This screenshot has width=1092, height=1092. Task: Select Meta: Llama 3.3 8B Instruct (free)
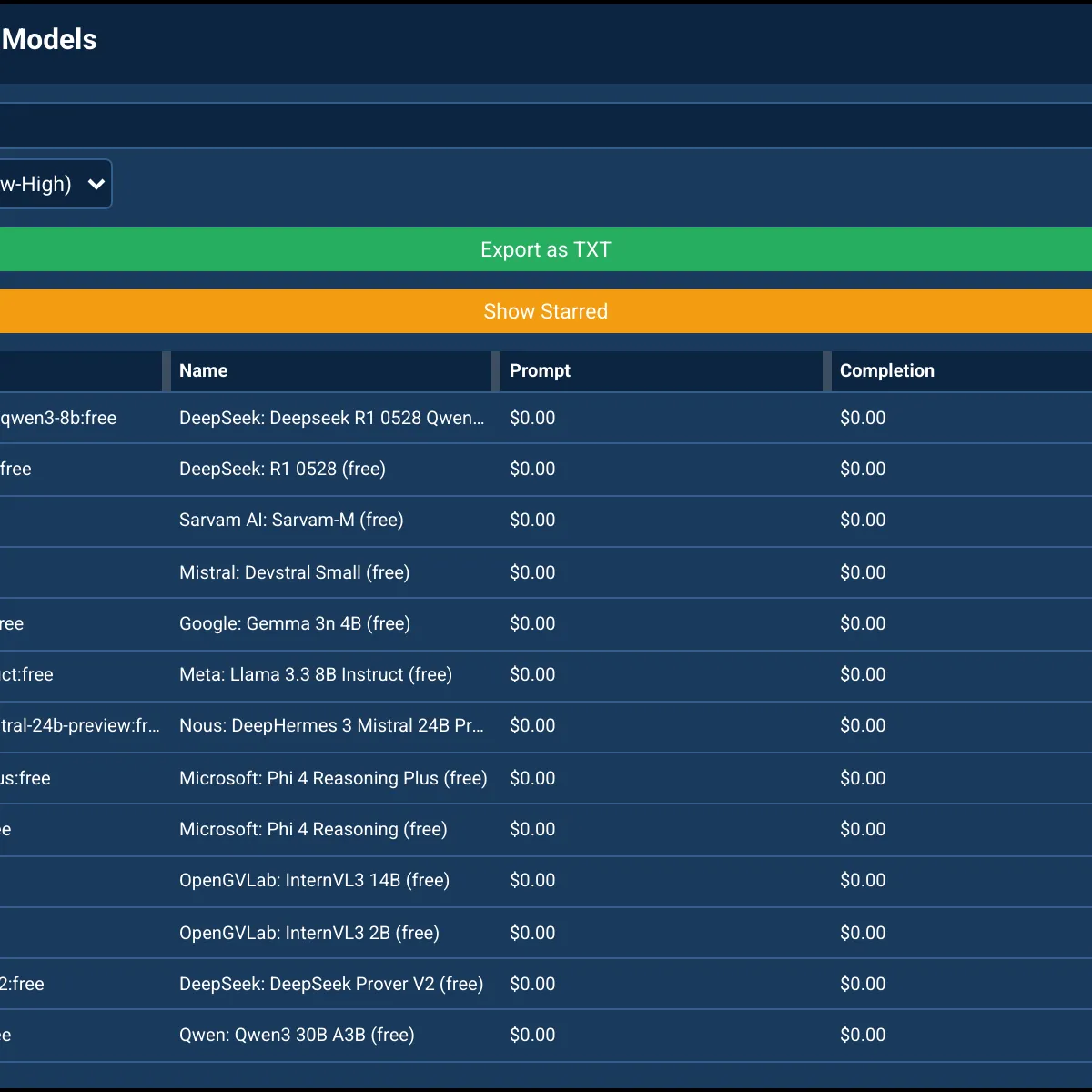pyautogui.click(x=316, y=674)
